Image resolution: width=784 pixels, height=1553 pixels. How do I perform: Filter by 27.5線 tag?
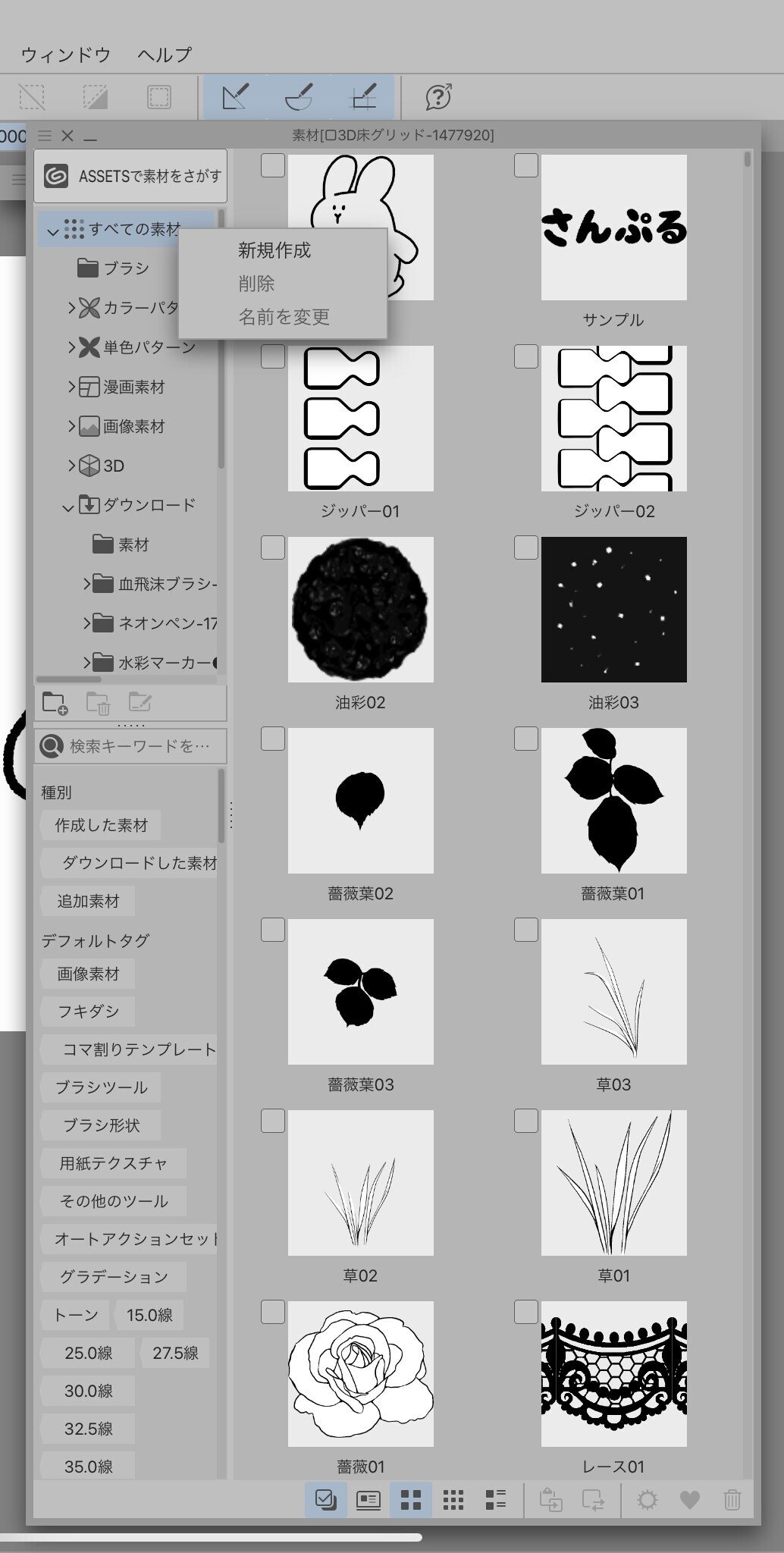click(x=175, y=1352)
